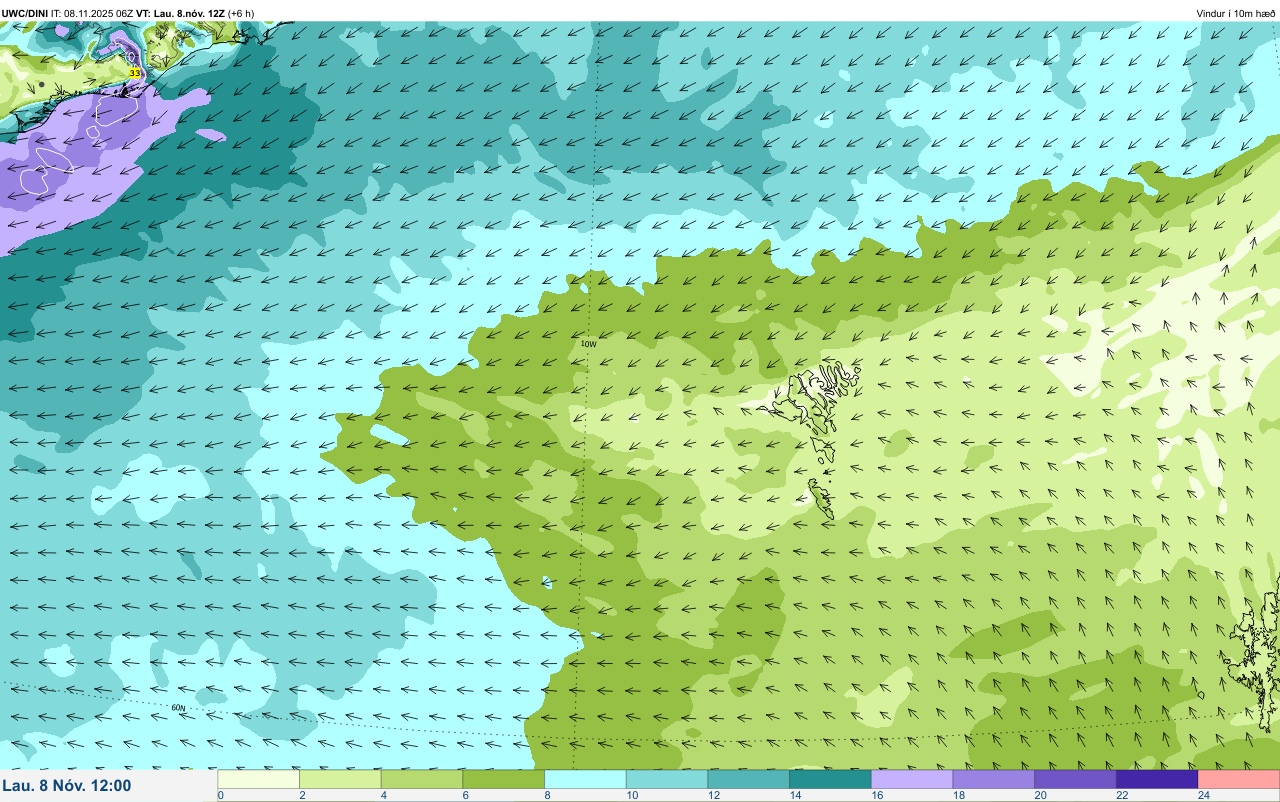Pick the medium teal 12–14 legend swatch
1280x802 pixels.
tap(749, 779)
